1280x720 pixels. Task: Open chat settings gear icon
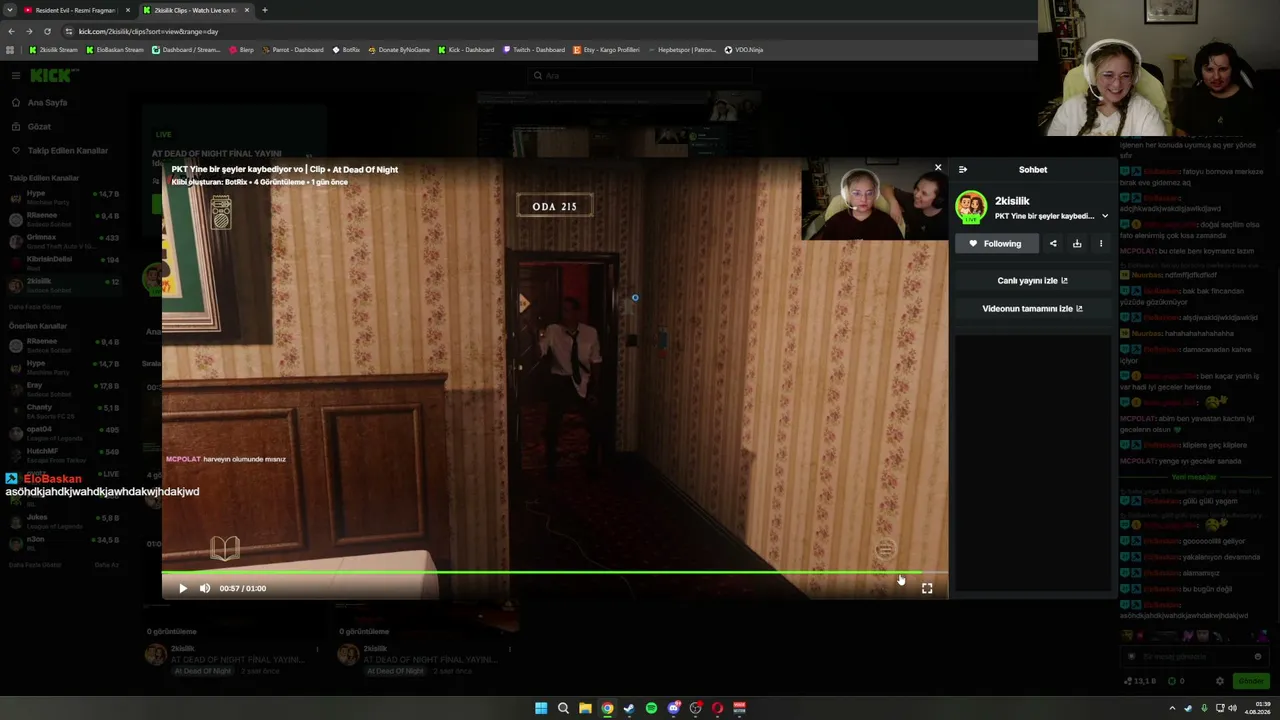click(x=1219, y=681)
